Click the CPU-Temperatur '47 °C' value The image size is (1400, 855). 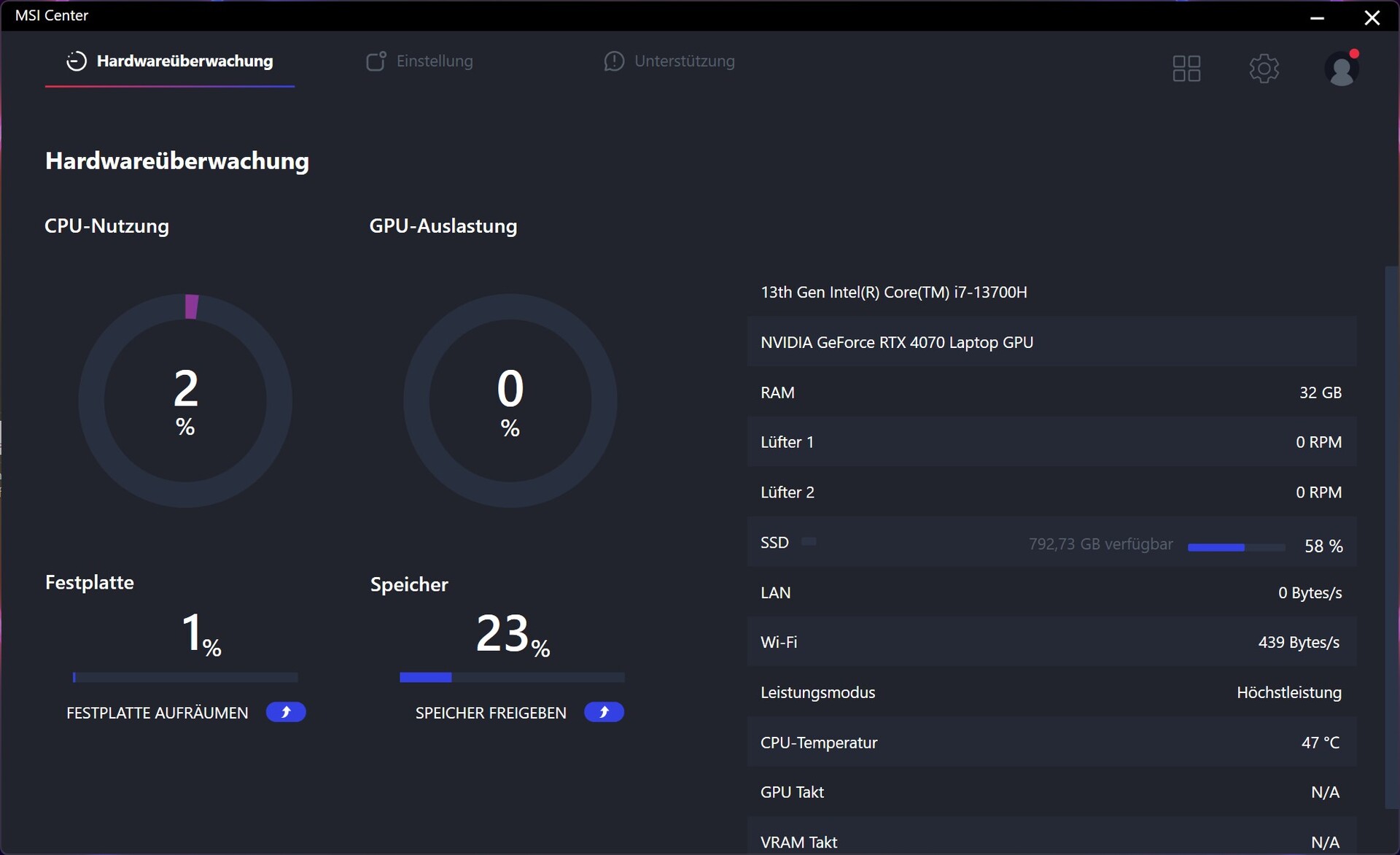(1321, 743)
